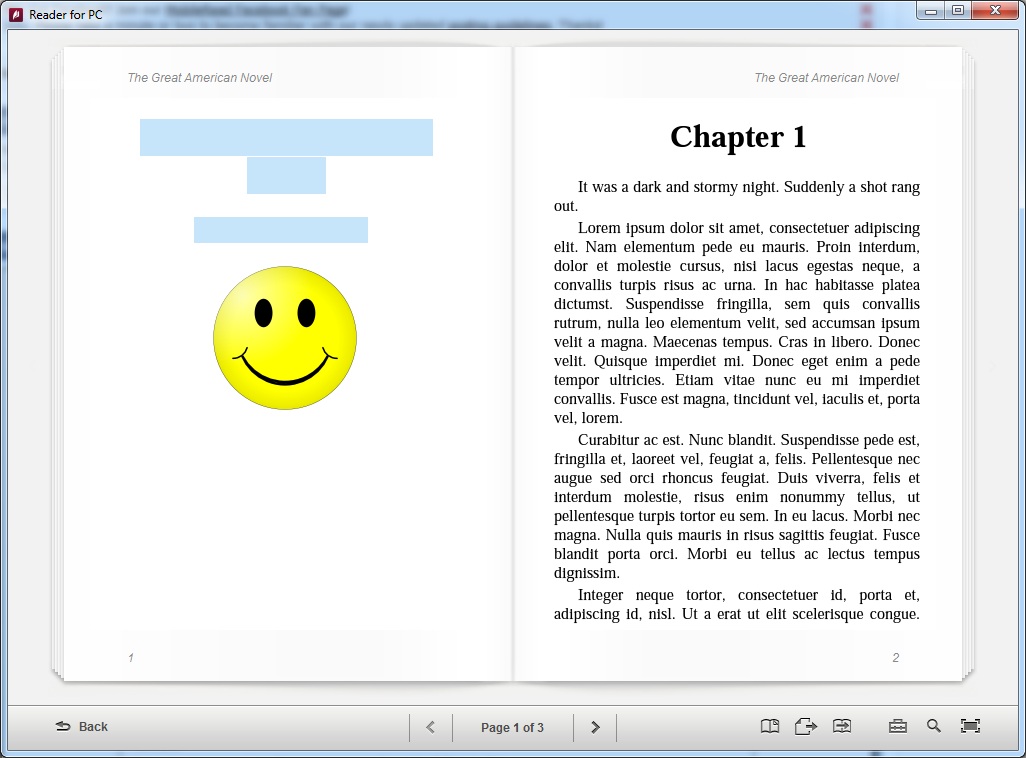Click the large highlighted title block

coord(286,137)
